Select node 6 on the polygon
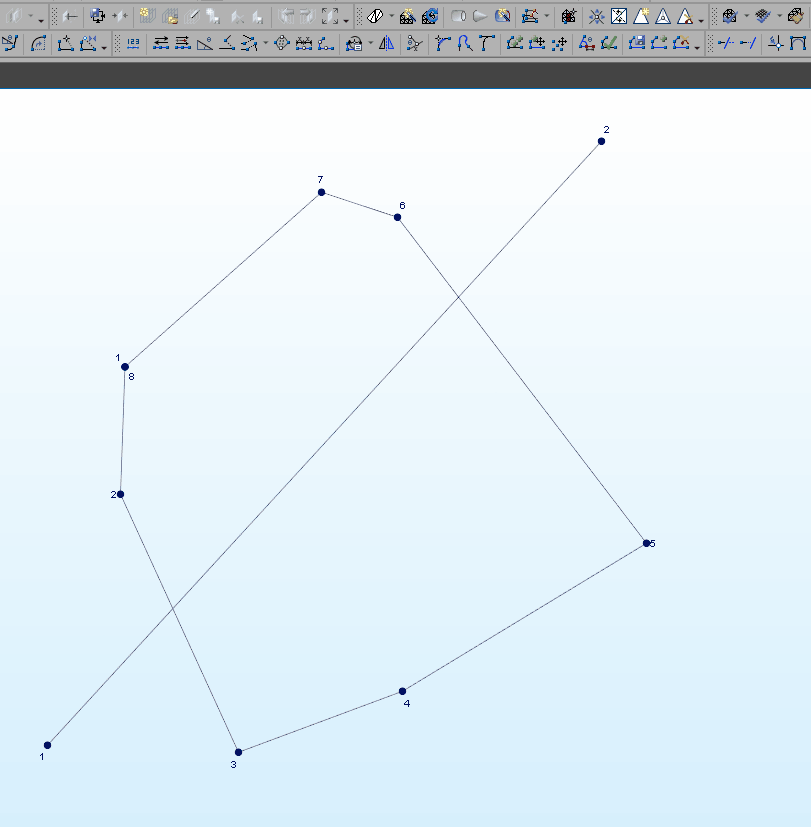This screenshot has height=827, width=811. [x=398, y=217]
